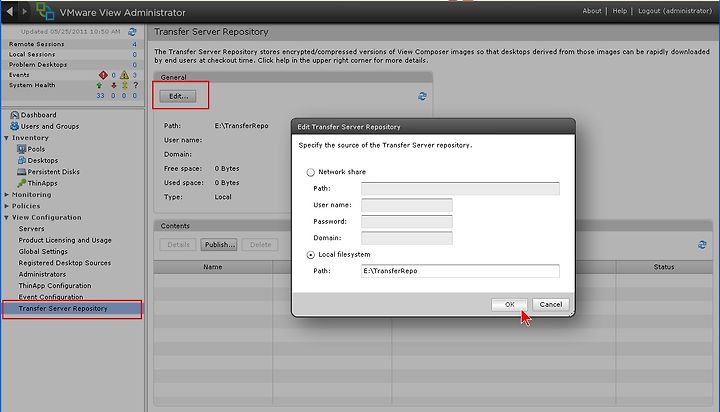This screenshot has width=720, height=412.
Task: Refresh the Contents panel
Action: 702,245
